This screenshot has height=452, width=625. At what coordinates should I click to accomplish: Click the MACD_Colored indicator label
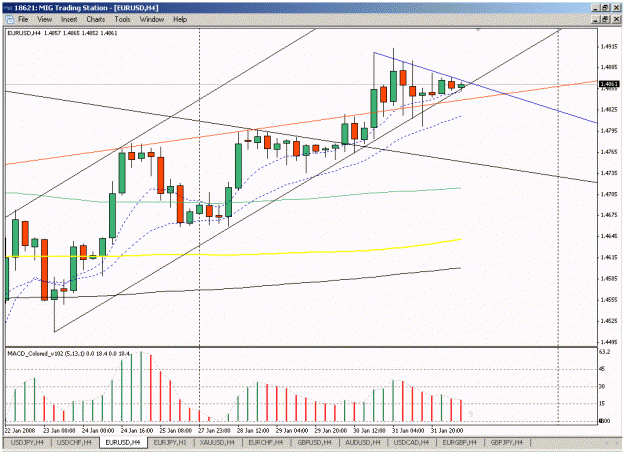coord(68,354)
